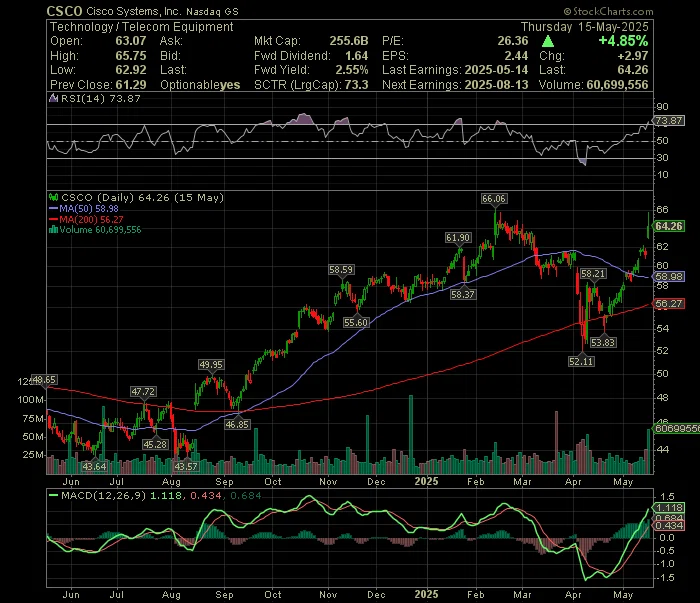
Task: Click the CSCO candlestick legend icon
Action: tap(53, 197)
